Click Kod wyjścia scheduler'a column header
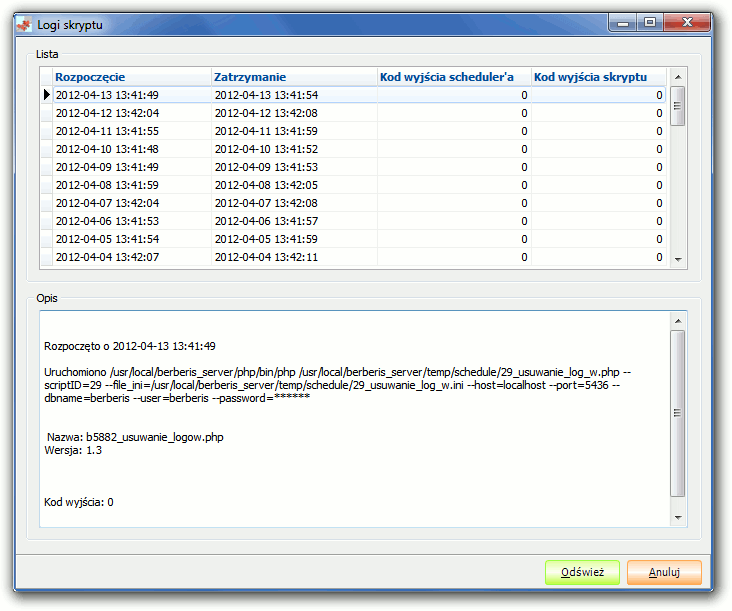The image size is (732, 611). tap(453, 77)
